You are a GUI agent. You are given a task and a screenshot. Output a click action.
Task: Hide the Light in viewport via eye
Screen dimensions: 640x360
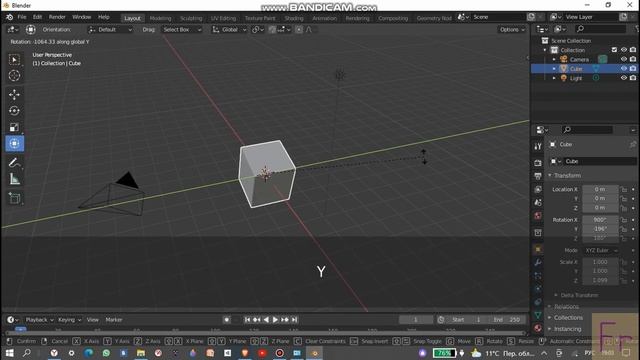(x=624, y=78)
